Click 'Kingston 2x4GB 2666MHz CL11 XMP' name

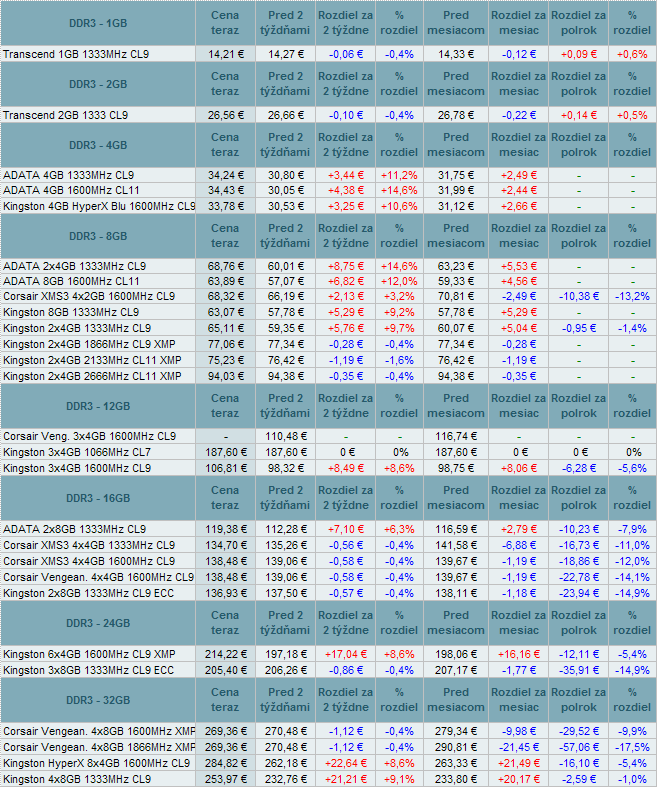92,376
